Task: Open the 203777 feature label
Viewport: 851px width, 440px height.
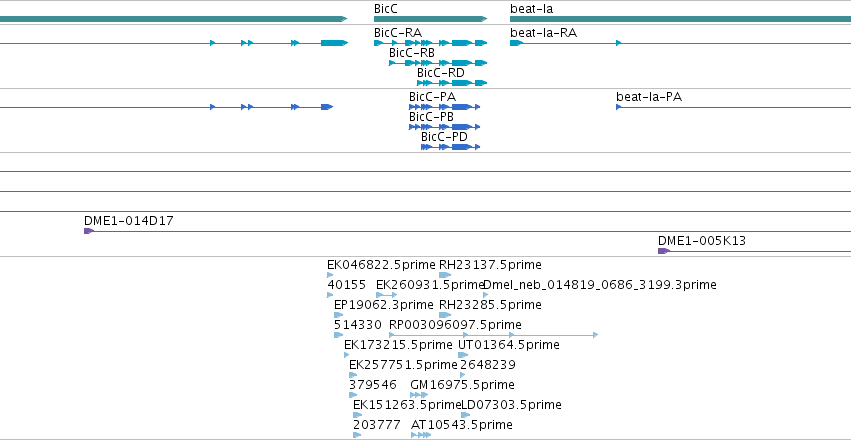Action: coord(377,425)
